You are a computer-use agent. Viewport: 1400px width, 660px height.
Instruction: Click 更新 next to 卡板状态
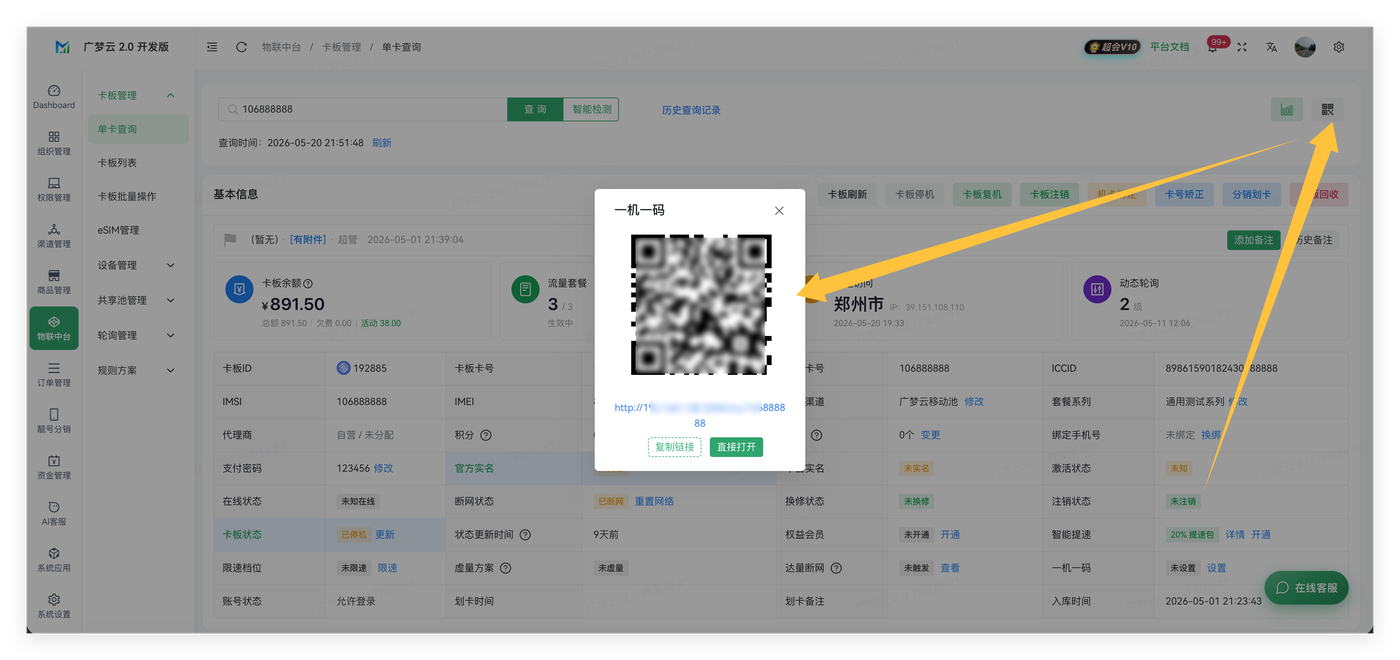point(385,535)
